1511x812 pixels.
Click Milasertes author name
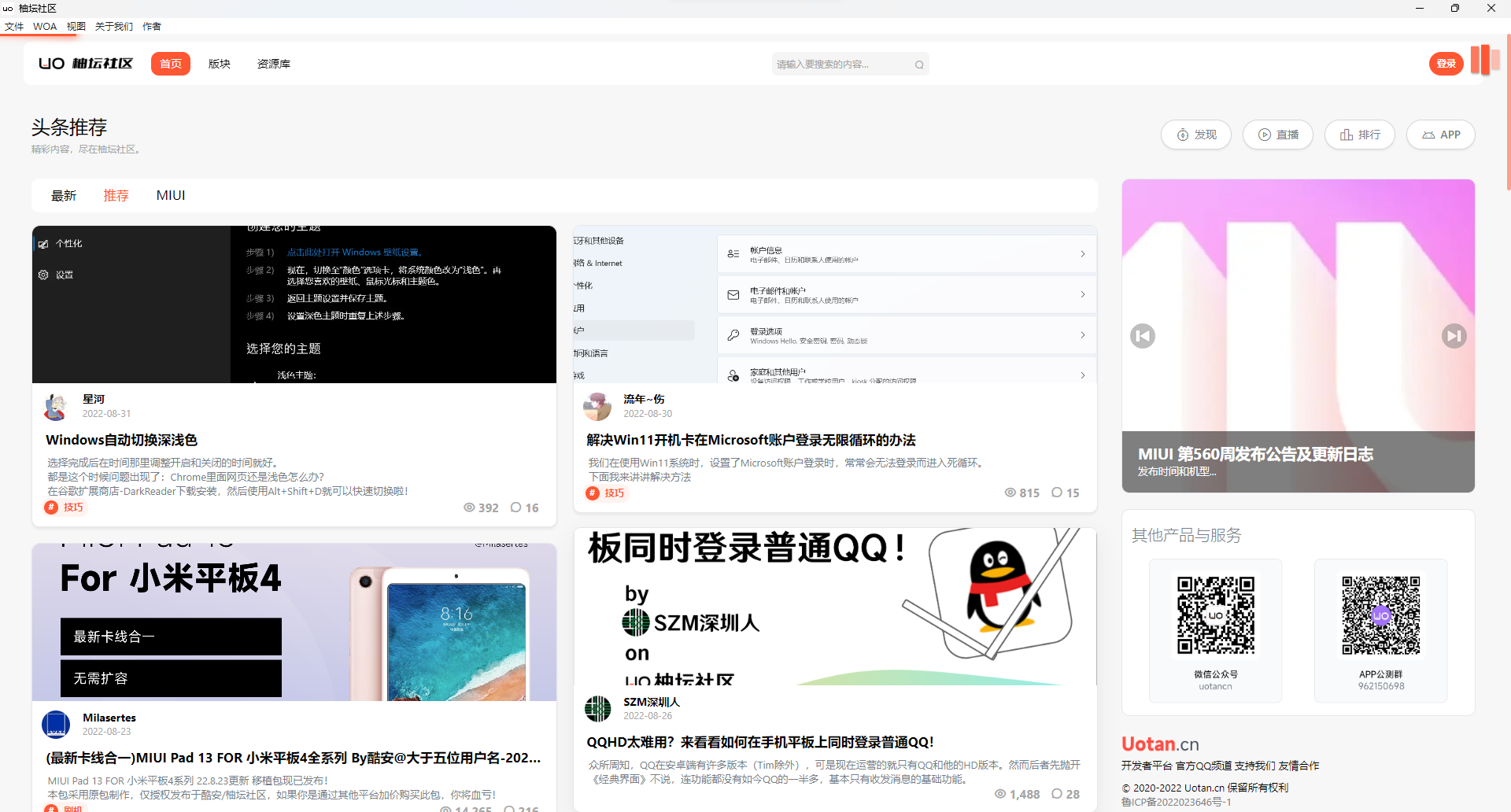109,718
